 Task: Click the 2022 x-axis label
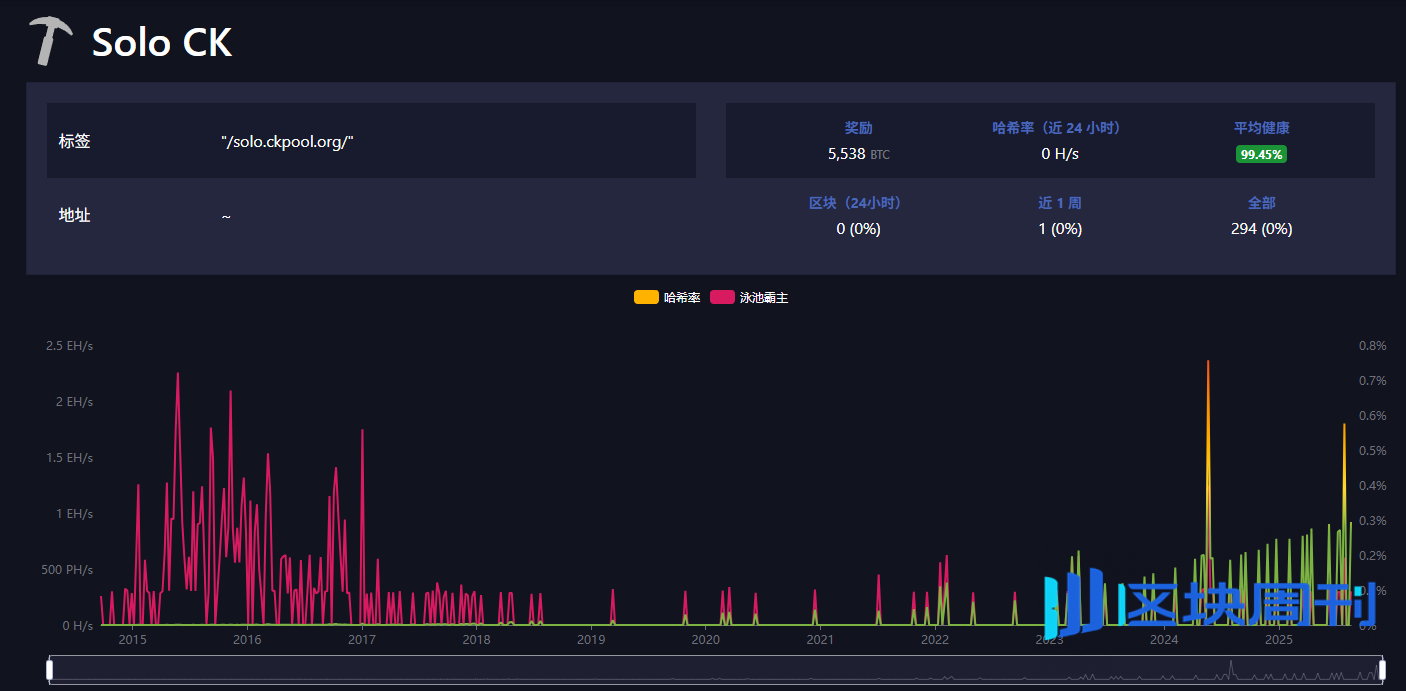click(x=935, y=639)
